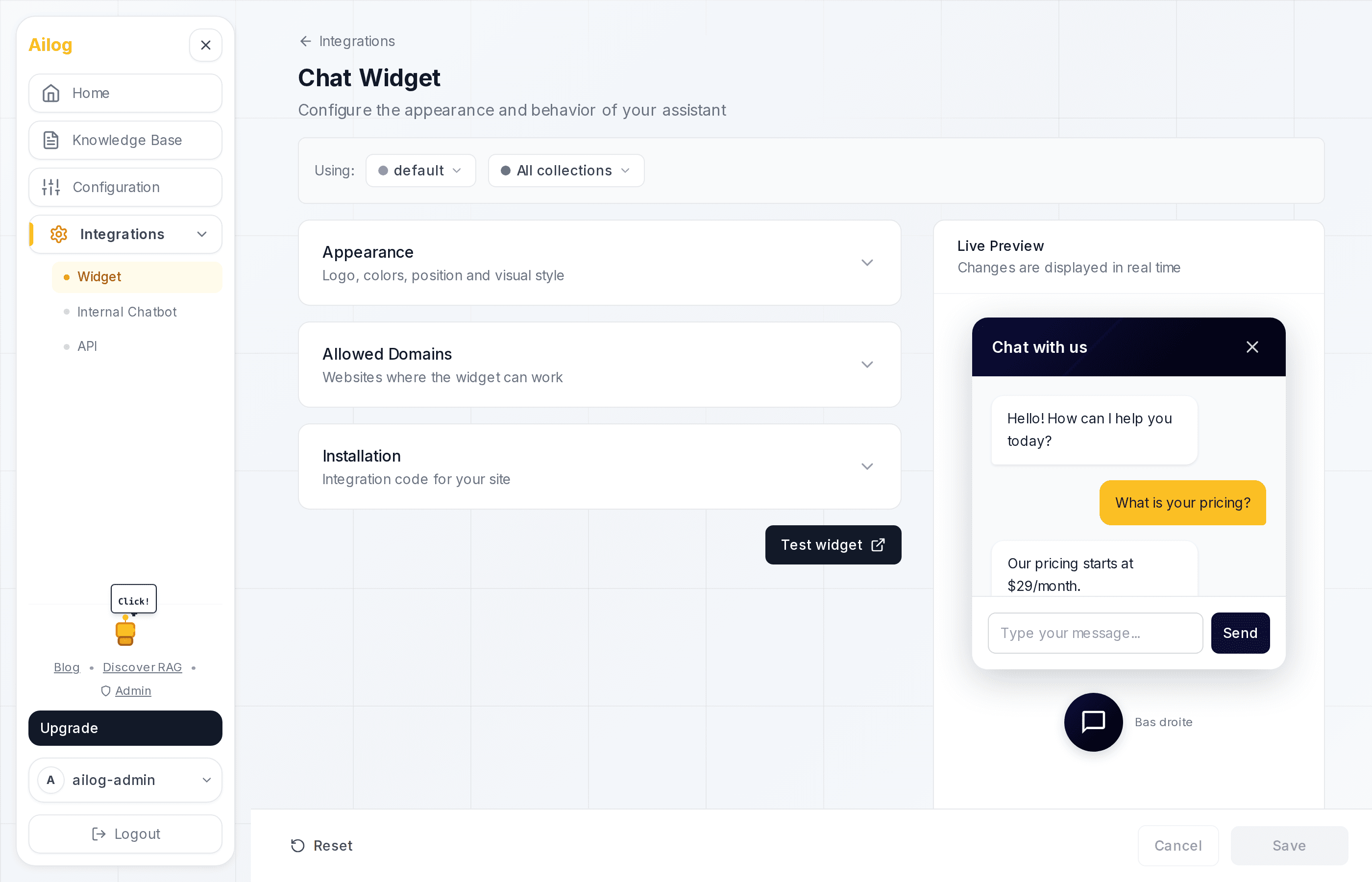
Task: Open the default workspace dropdown
Action: pos(420,171)
